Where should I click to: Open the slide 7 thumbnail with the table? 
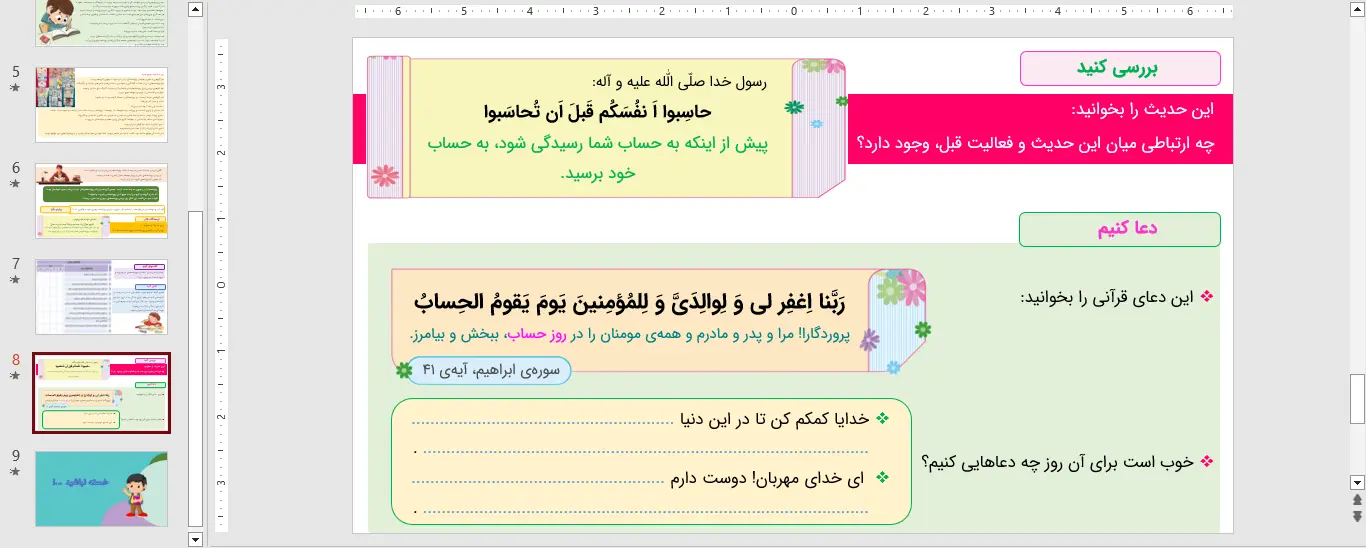(x=101, y=297)
